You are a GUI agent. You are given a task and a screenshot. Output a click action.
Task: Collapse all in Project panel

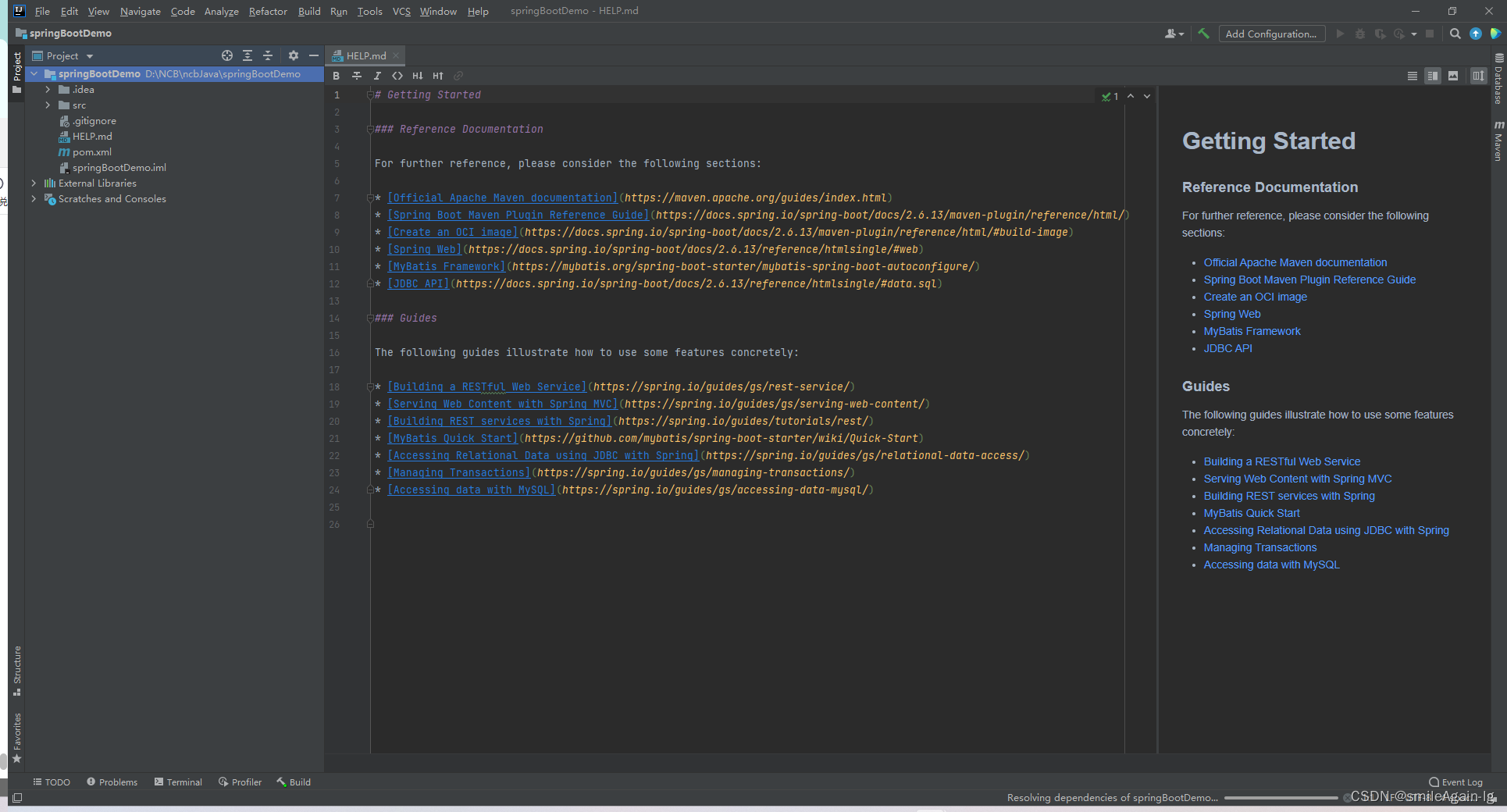268,55
